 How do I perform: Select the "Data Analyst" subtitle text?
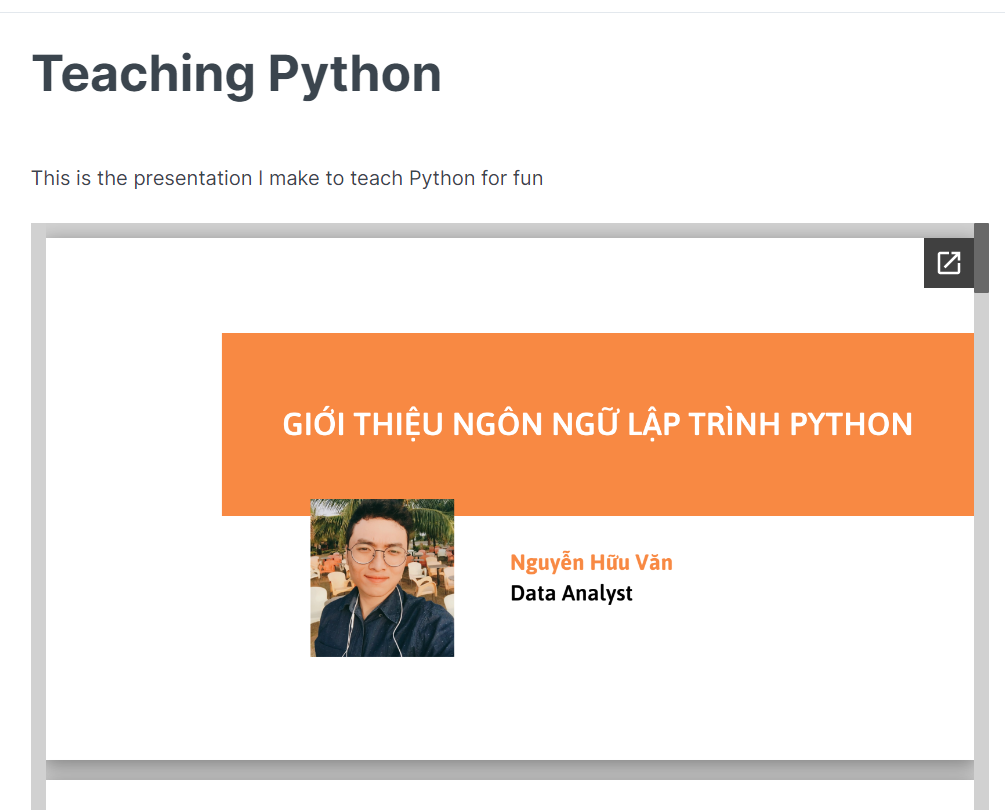pyautogui.click(x=571, y=593)
